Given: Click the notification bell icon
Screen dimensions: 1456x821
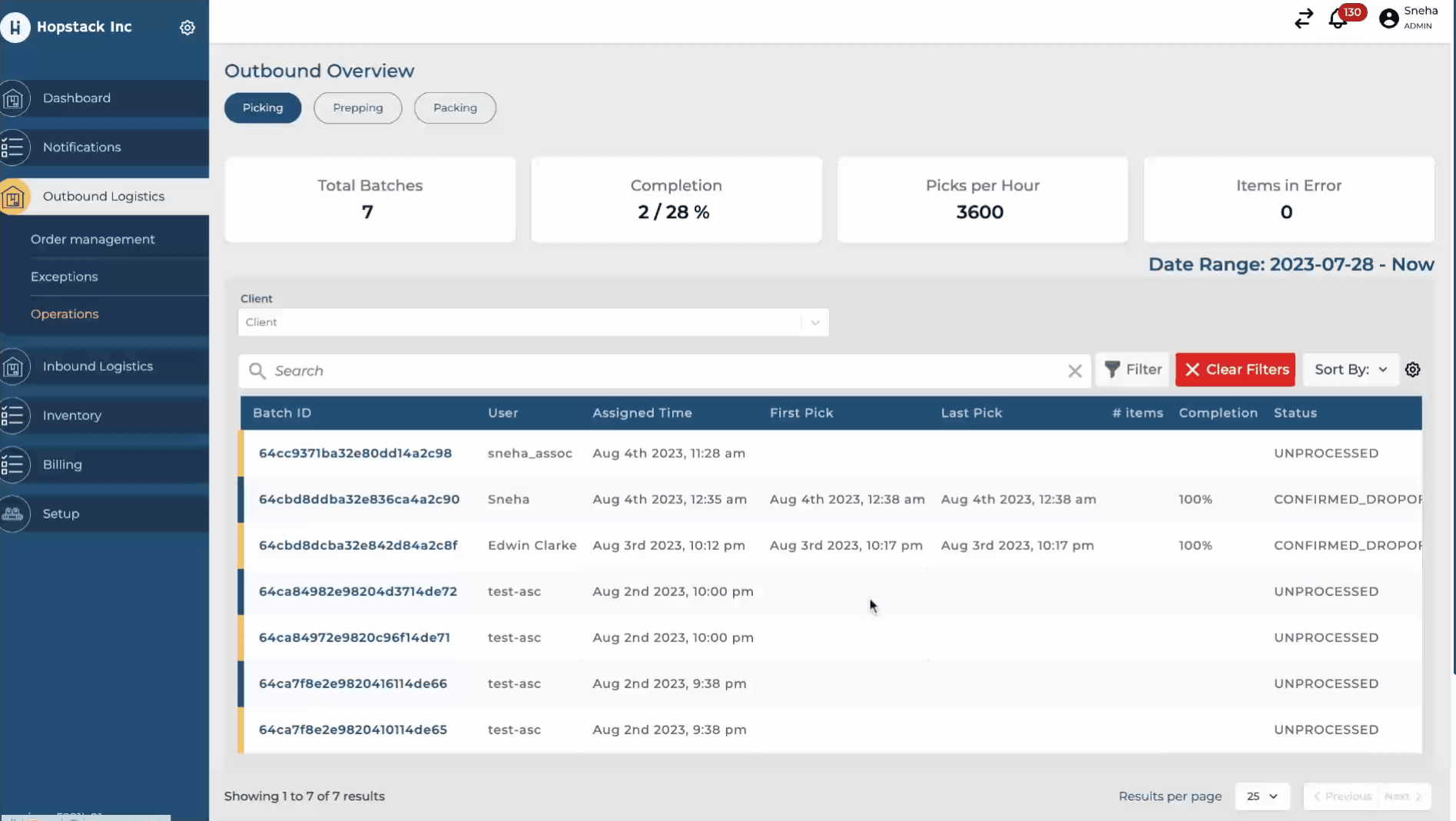Looking at the screenshot, I should [x=1338, y=19].
